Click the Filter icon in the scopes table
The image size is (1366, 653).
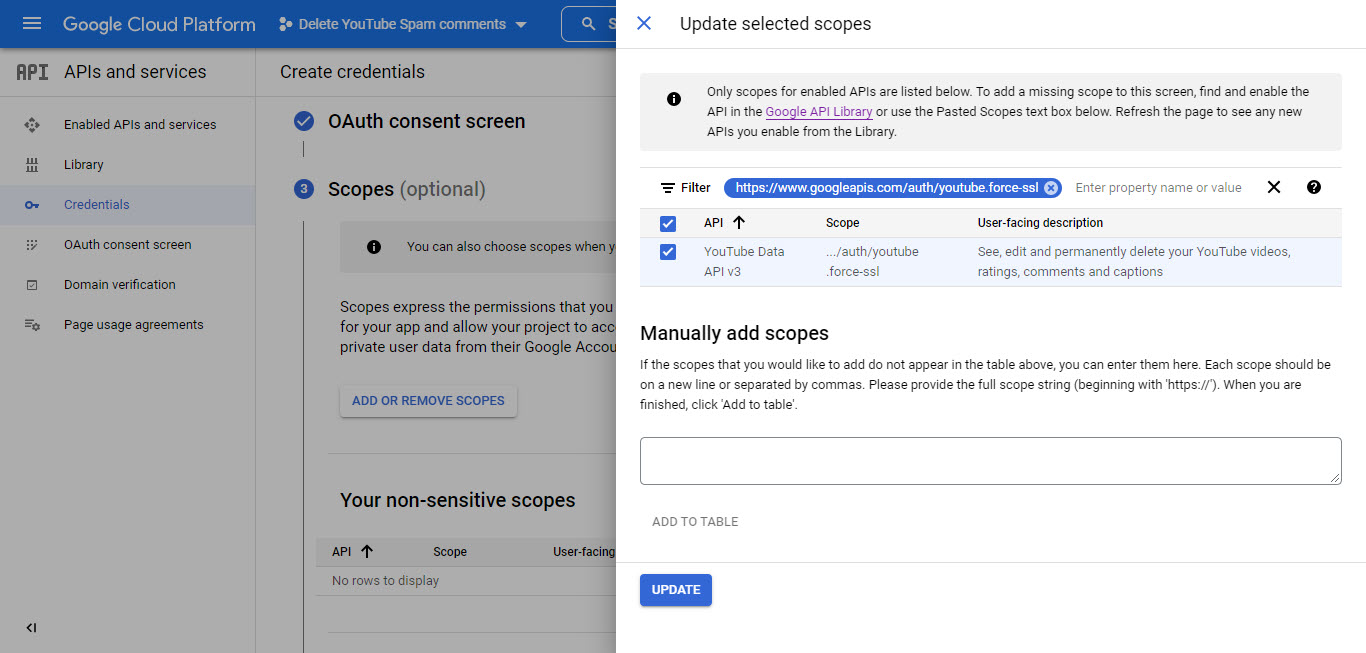[668, 188]
